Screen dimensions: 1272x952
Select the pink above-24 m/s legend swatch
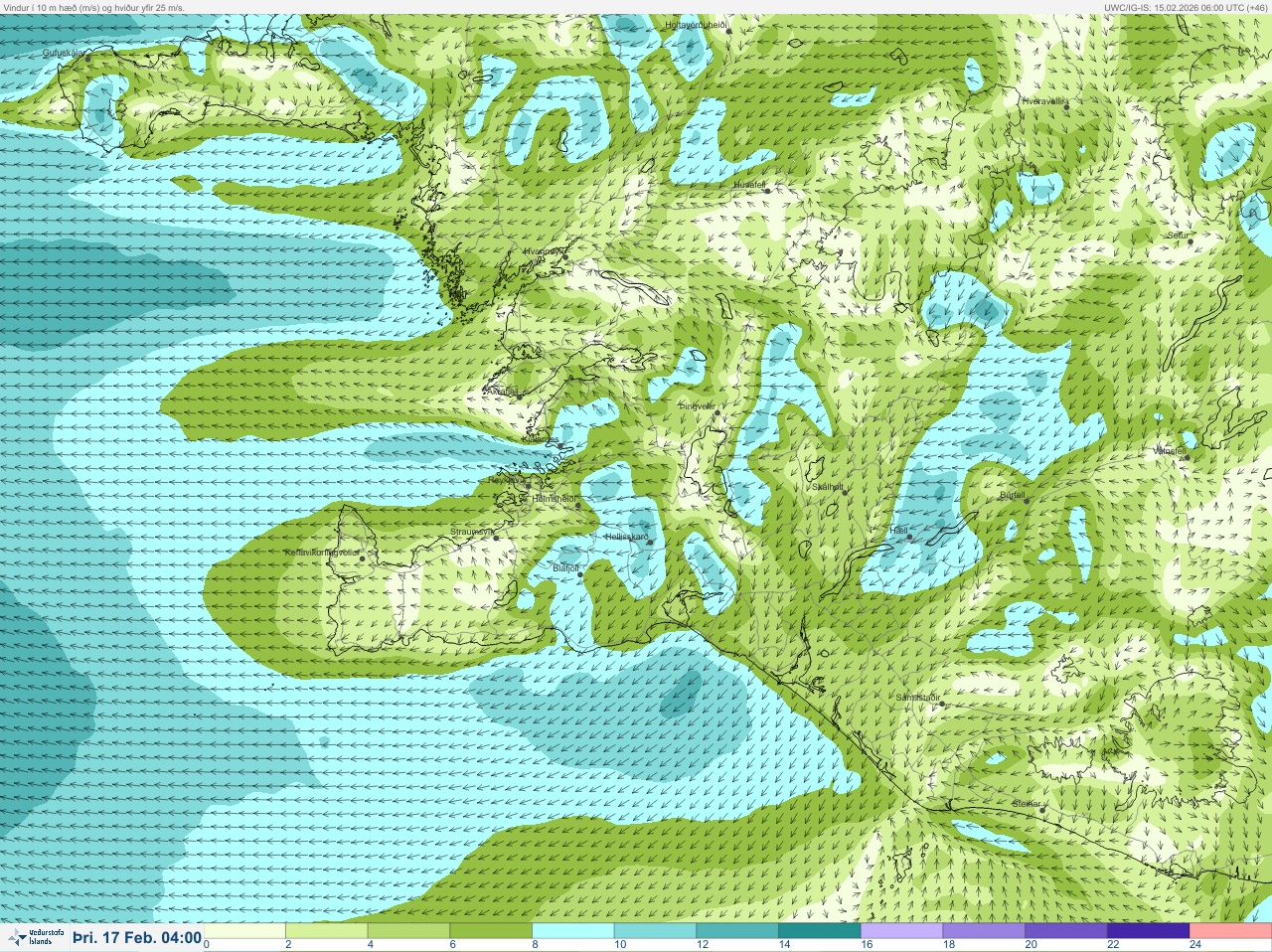click(x=1230, y=931)
